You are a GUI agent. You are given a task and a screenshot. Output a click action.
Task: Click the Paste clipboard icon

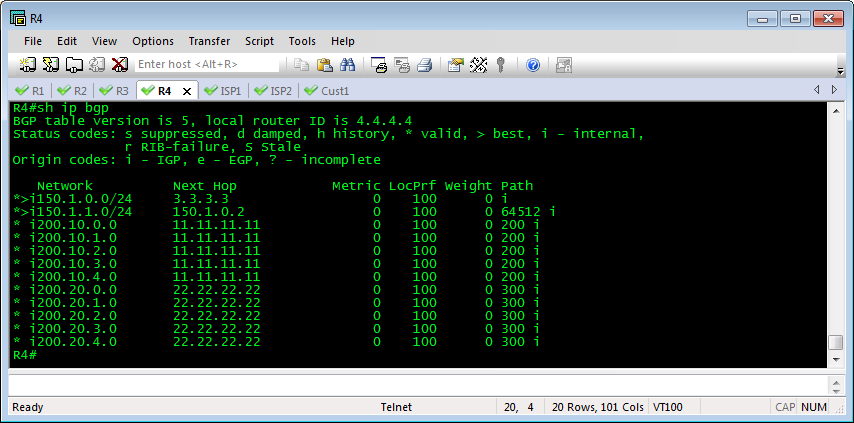pos(325,65)
